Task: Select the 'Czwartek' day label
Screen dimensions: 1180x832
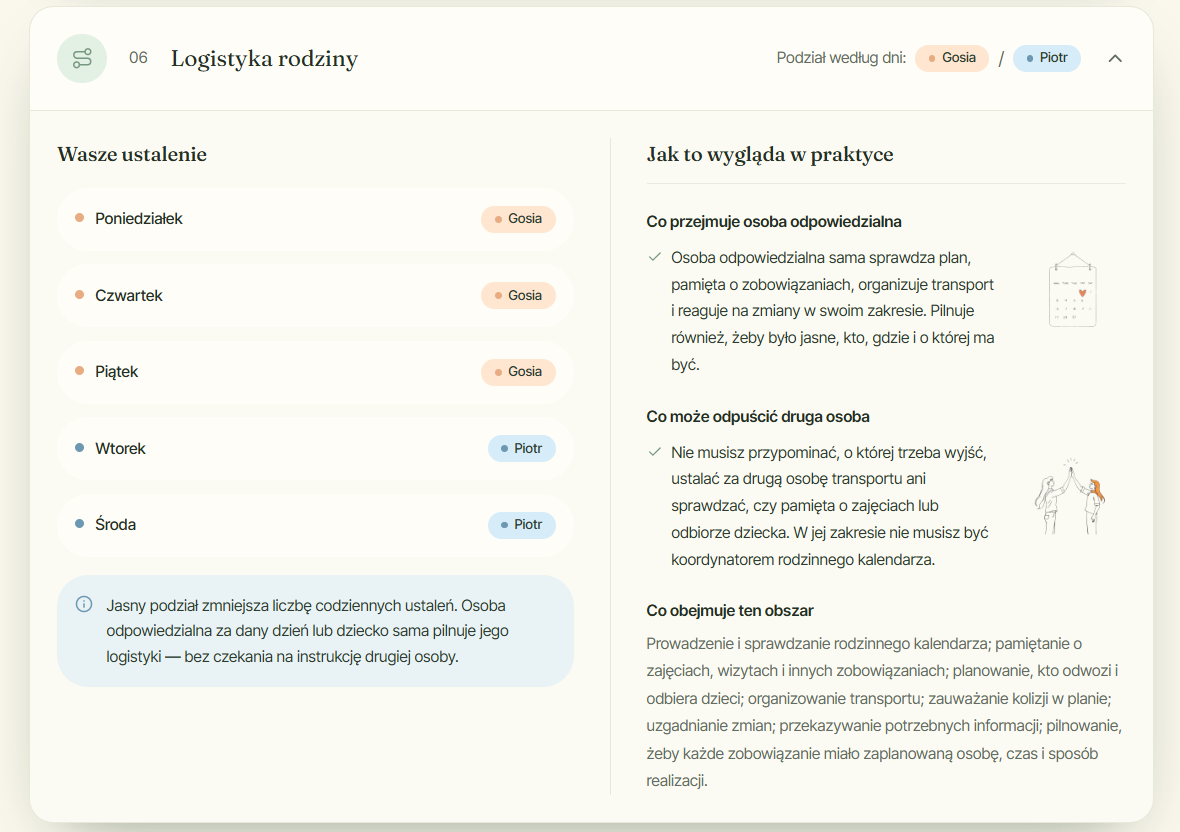Action: tap(129, 296)
